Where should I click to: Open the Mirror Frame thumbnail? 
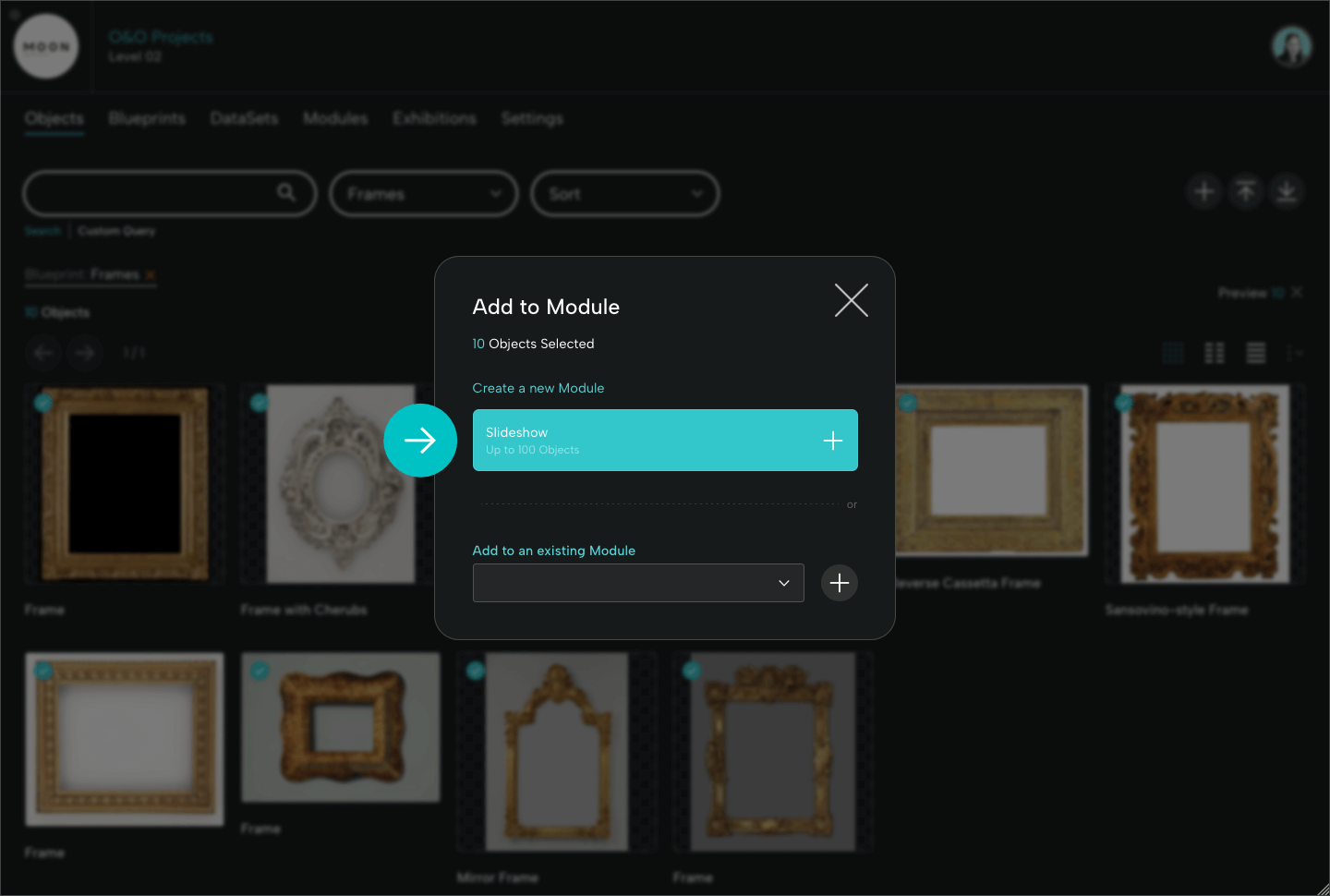point(557,752)
